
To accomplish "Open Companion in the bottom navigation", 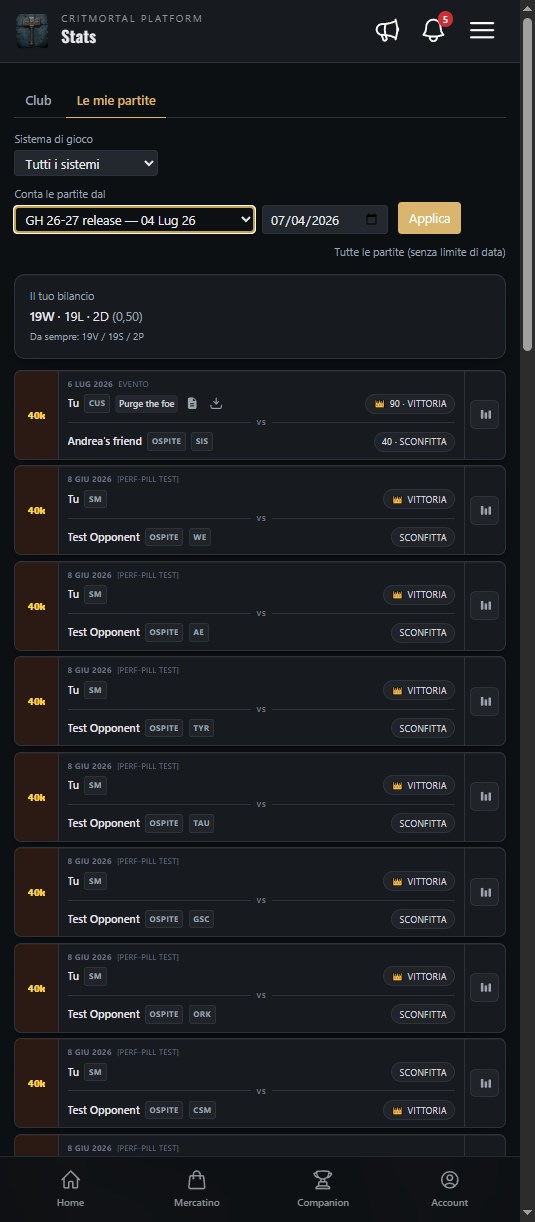I will pyautogui.click(x=323, y=1189).
